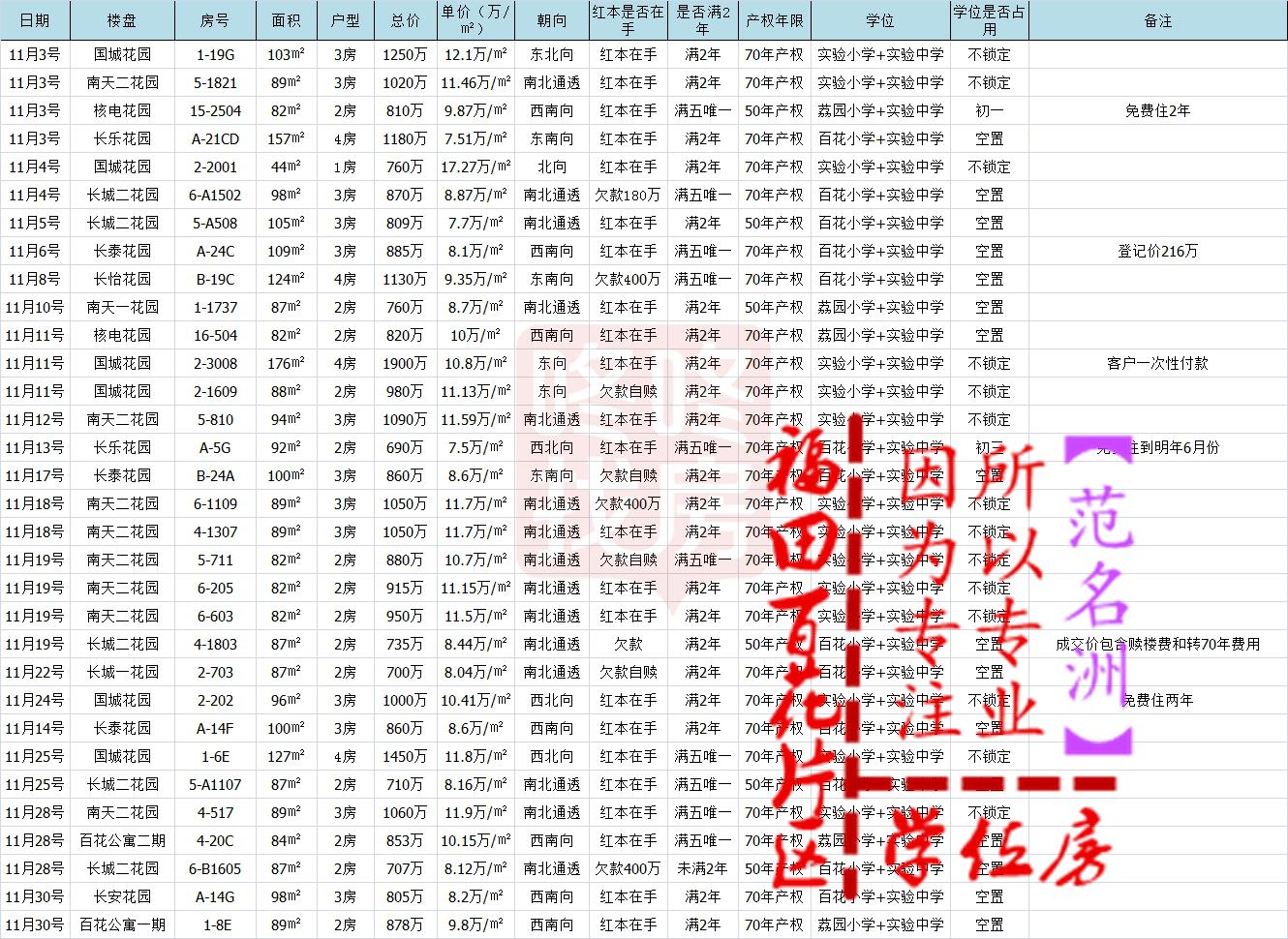Select the 8.44万/㎡ unit price cell
1288x939 pixels.
[475, 645]
